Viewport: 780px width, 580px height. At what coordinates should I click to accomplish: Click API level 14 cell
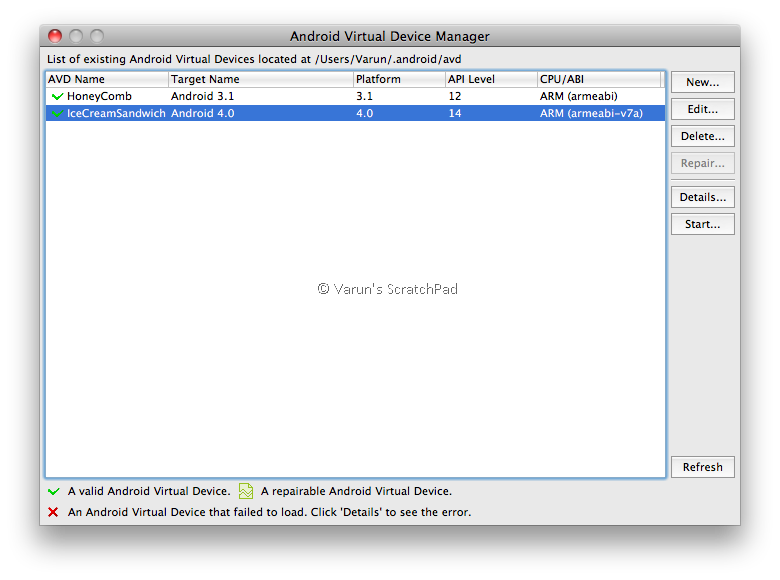pyautogui.click(x=455, y=113)
